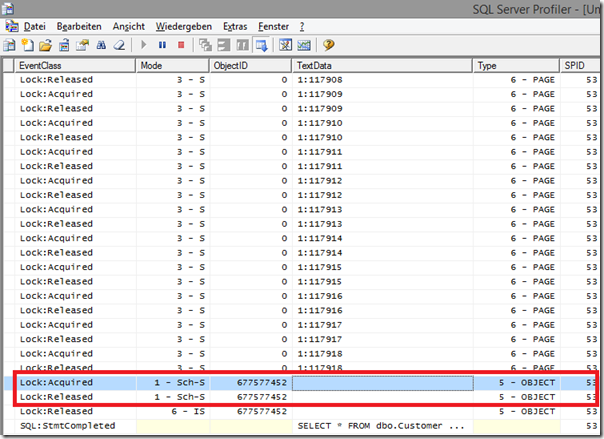Click the SPID column header
This screenshot has height=439, width=604.
pyautogui.click(x=582, y=65)
